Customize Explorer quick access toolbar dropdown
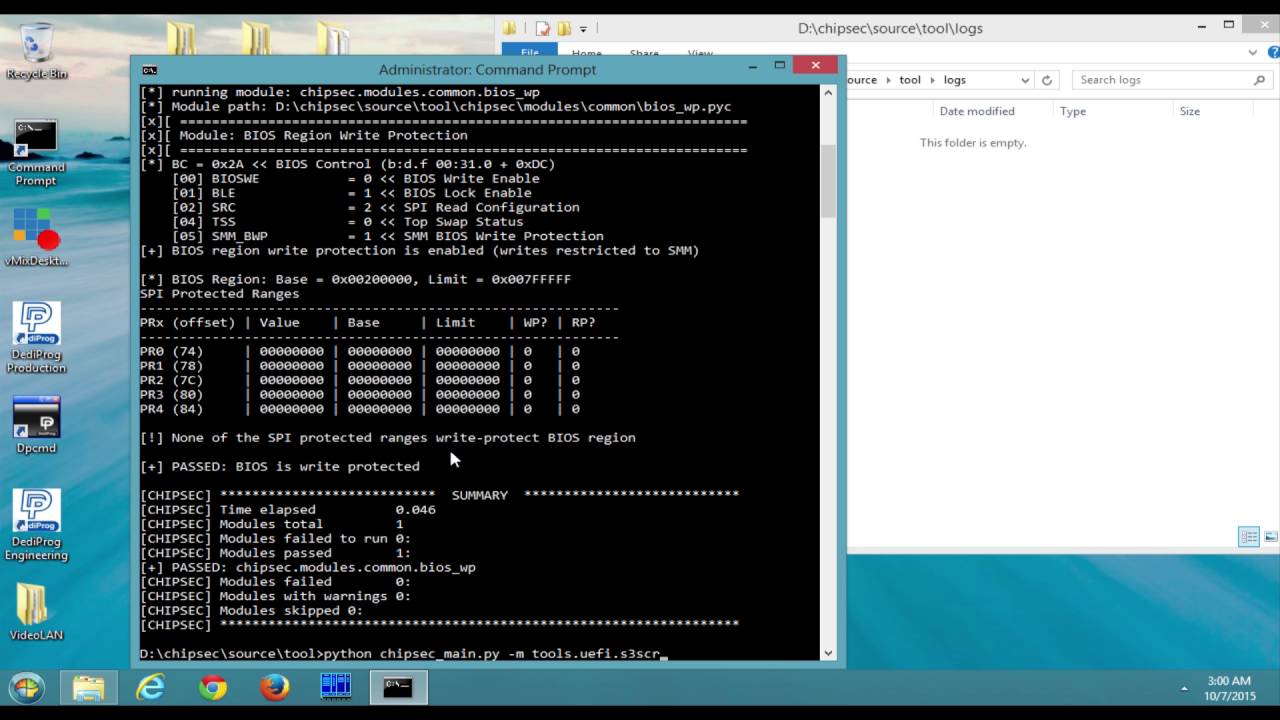The image size is (1280, 720). [x=583, y=29]
